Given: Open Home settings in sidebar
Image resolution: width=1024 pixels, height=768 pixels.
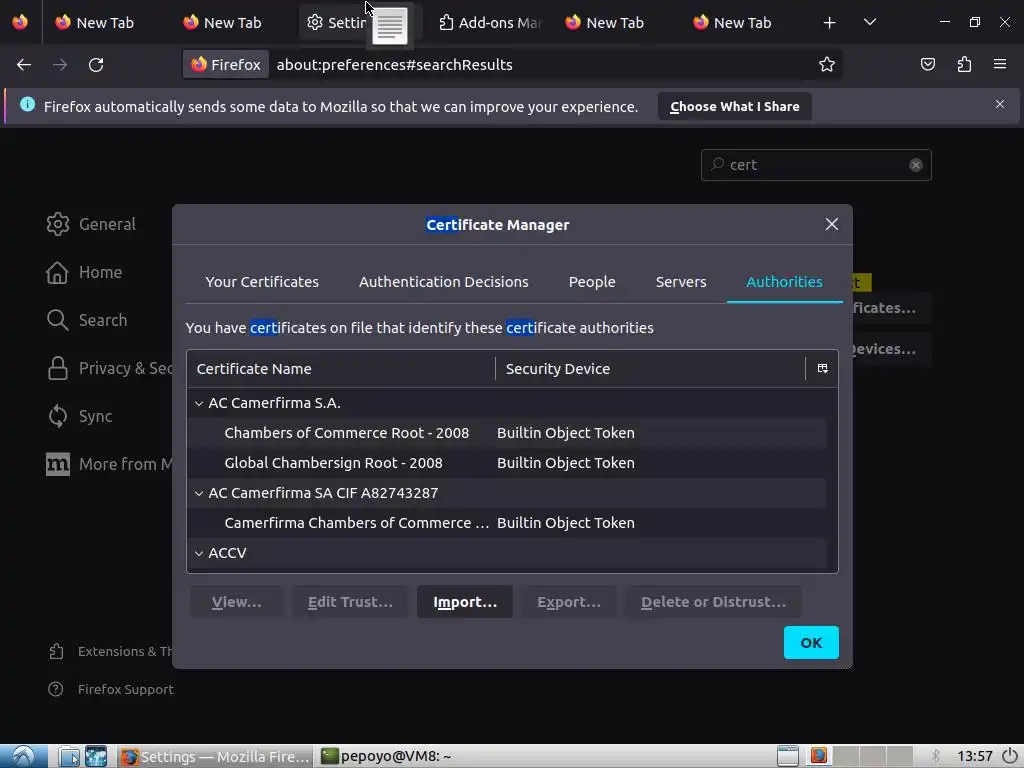Looking at the screenshot, I should click(85, 272).
